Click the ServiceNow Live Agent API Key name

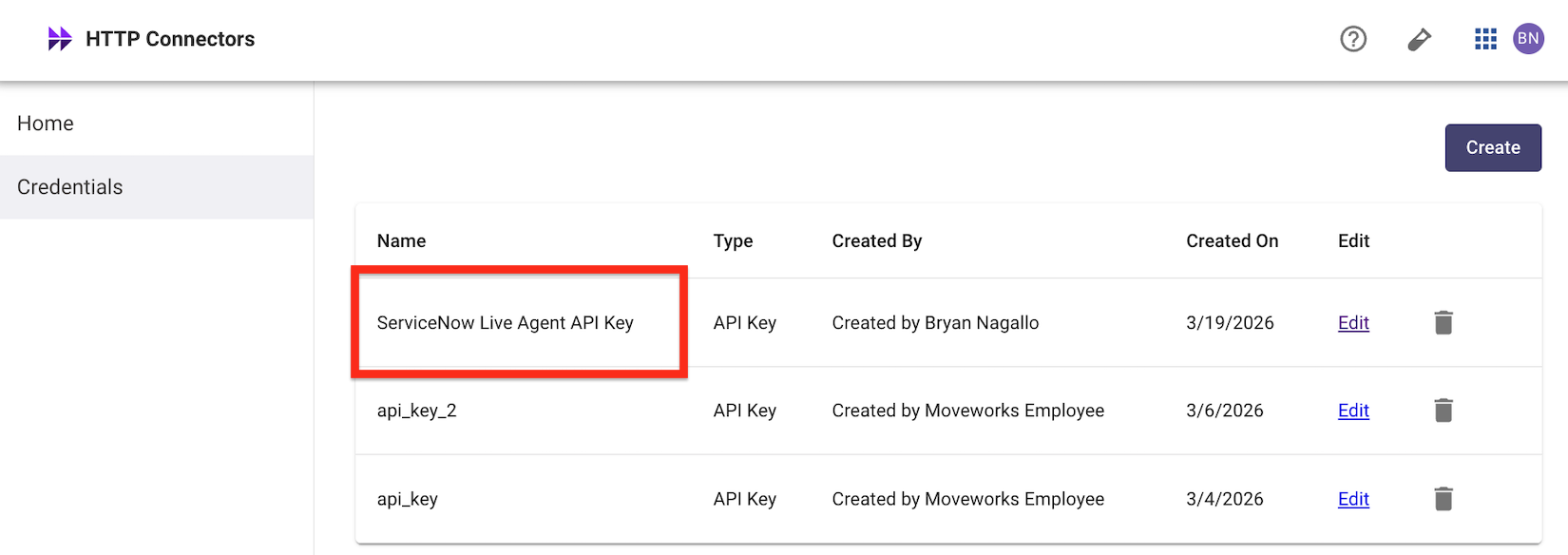pyautogui.click(x=505, y=323)
